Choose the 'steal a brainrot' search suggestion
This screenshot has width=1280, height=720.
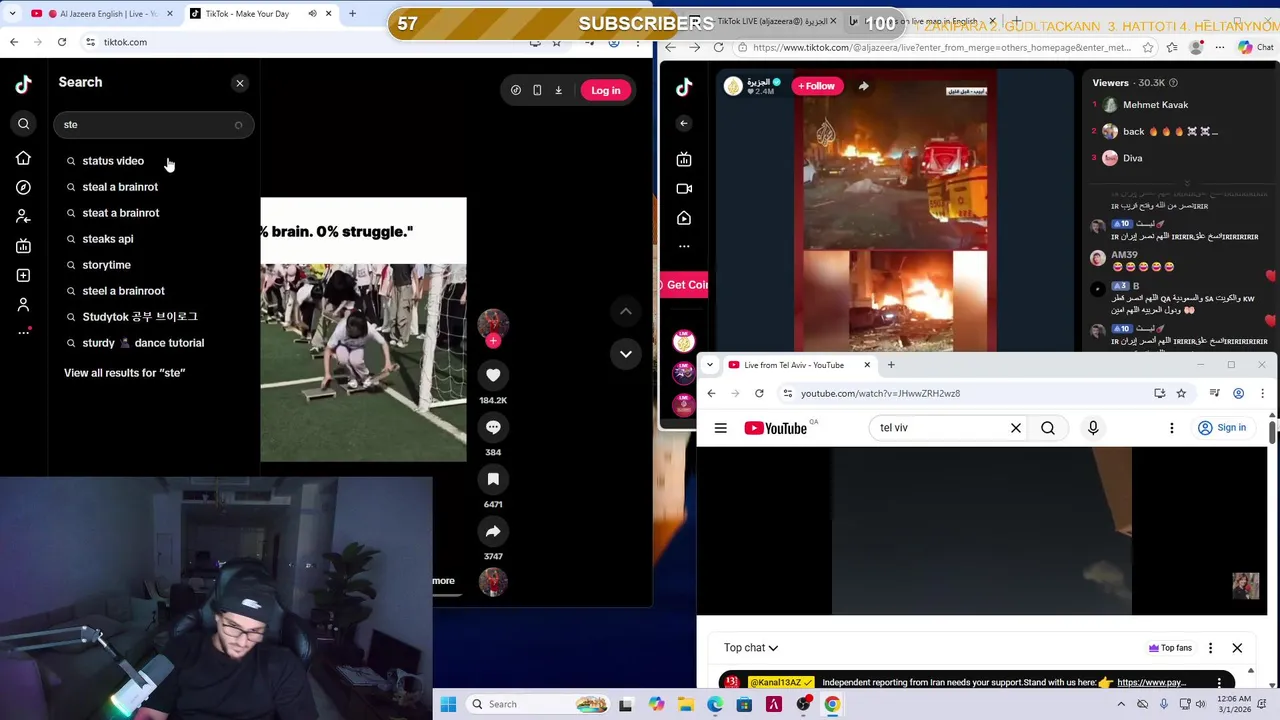click(120, 187)
